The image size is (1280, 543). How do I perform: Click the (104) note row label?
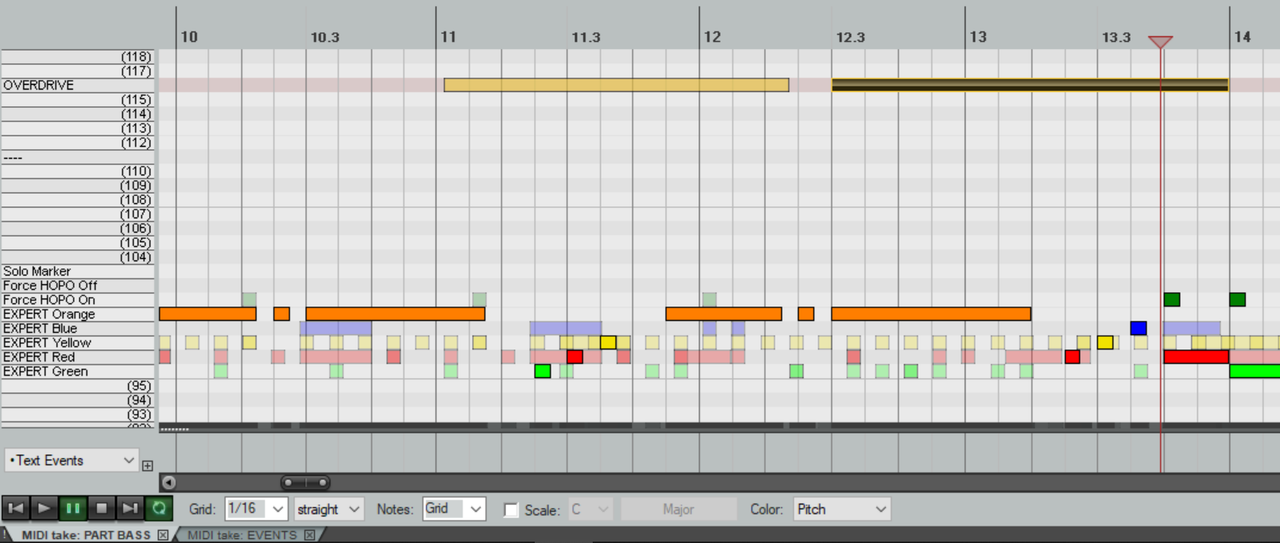[78, 257]
